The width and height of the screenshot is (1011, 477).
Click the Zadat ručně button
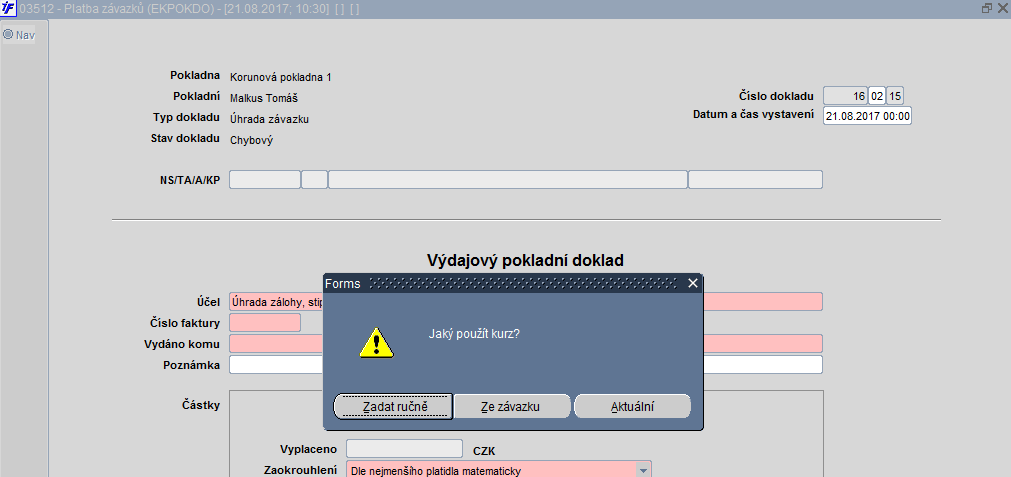click(x=393, y=407)
